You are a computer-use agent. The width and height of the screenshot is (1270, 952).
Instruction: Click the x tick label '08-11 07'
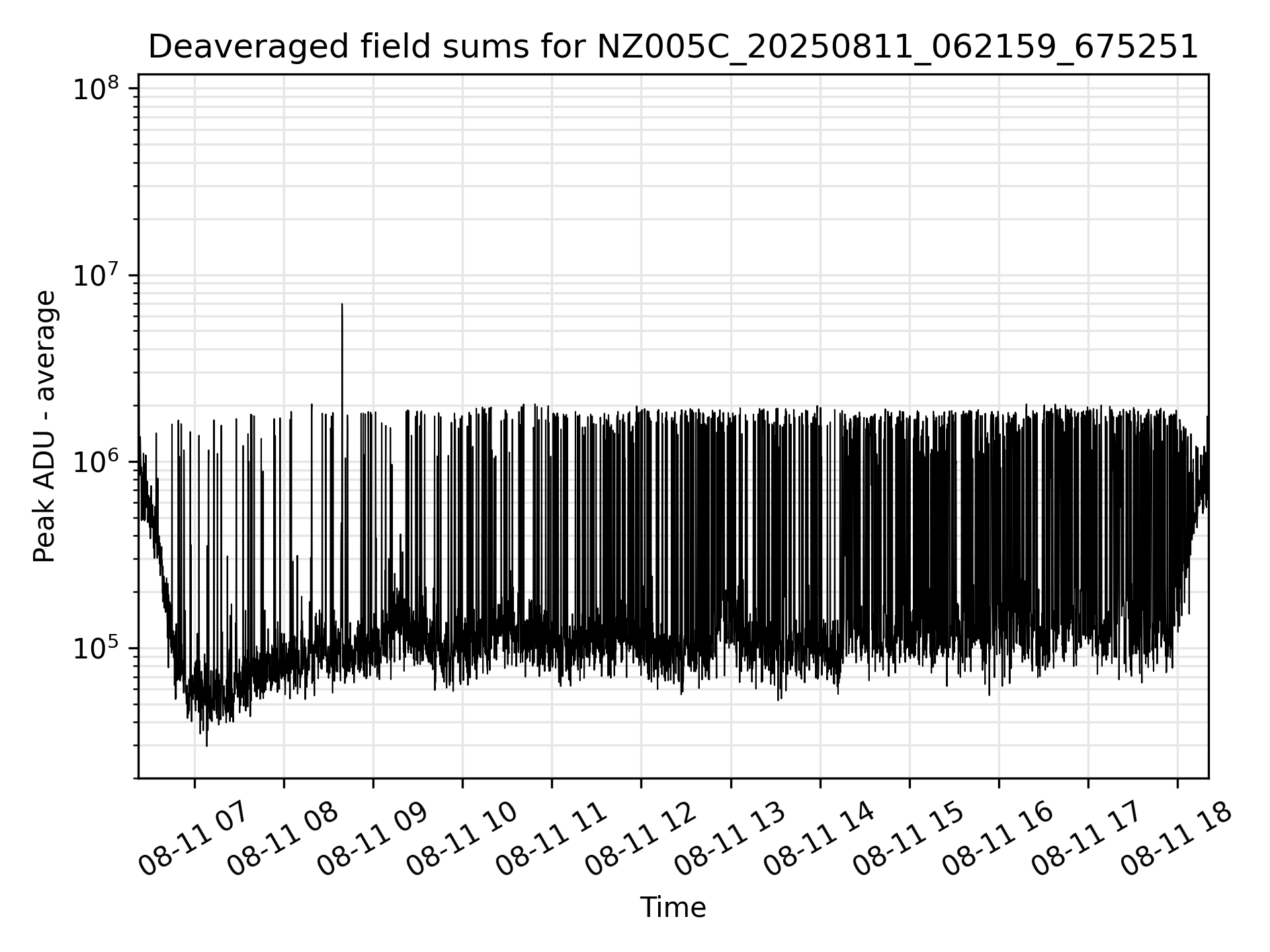pyautogui.click(x=193, y=838)
